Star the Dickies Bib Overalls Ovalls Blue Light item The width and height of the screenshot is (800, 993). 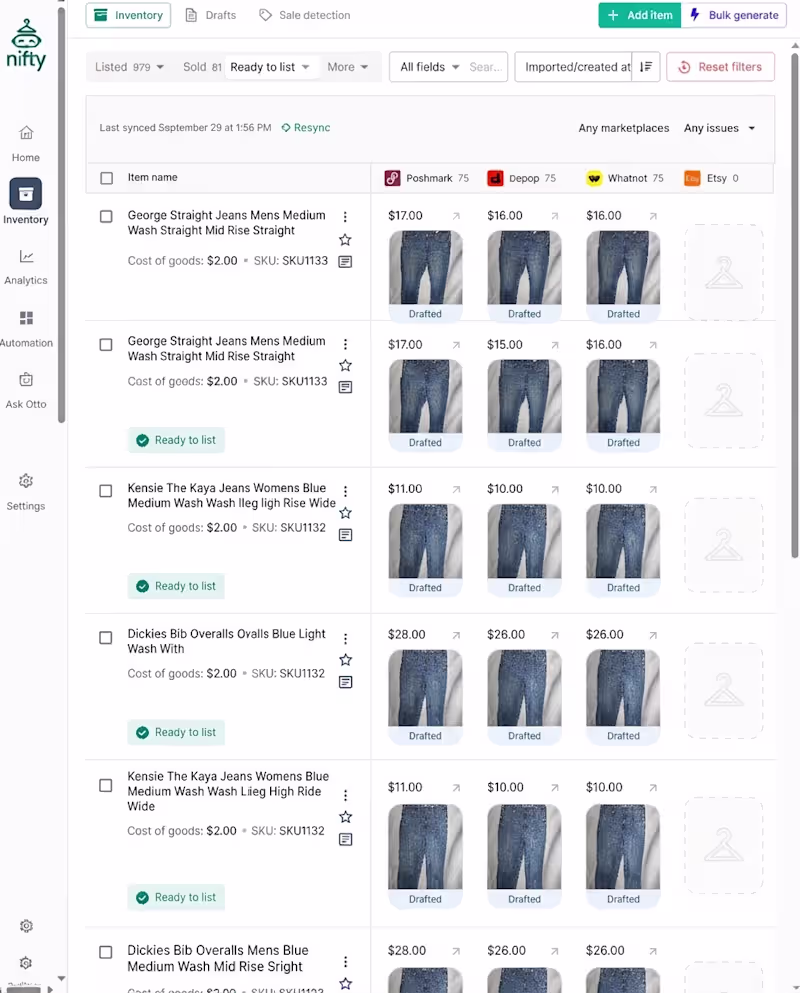345,660
